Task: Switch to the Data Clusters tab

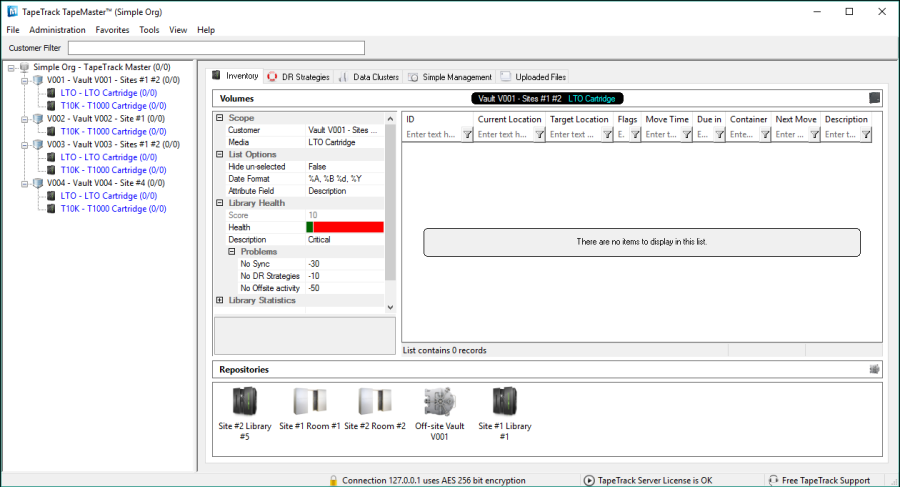Action: coord(369,77)
